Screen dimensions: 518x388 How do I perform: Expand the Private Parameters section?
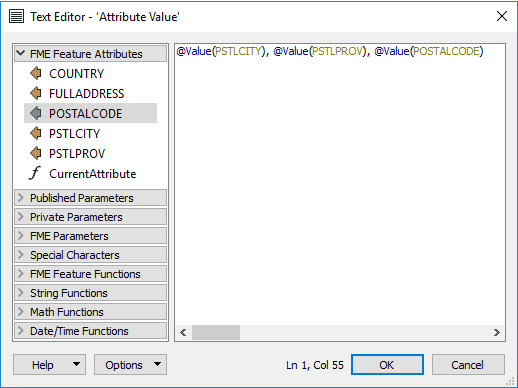pos(90,217)
